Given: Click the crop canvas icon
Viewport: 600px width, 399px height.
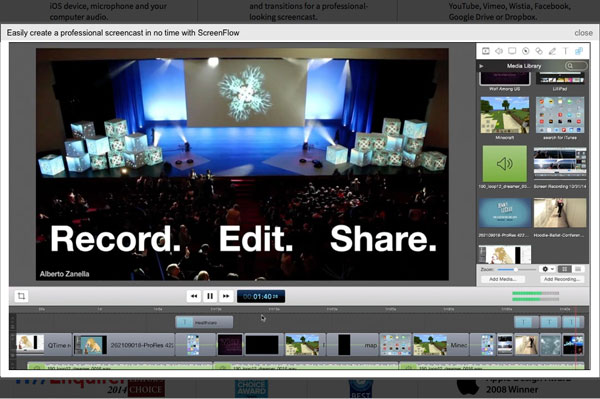Looking at the screenshot, I should coord(21,296).
